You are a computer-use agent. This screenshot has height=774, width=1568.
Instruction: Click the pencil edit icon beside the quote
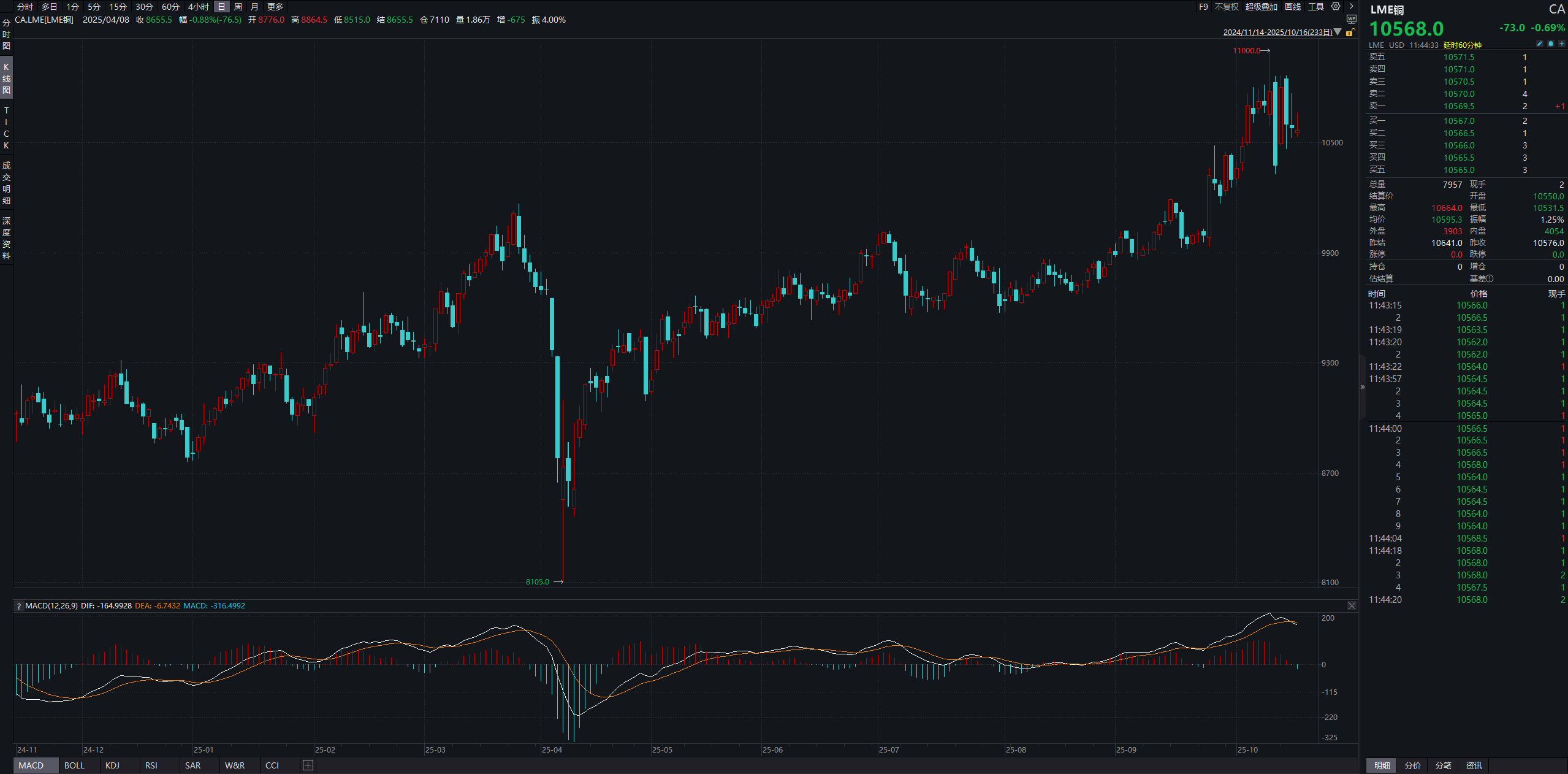click(x=1540, y=44)
